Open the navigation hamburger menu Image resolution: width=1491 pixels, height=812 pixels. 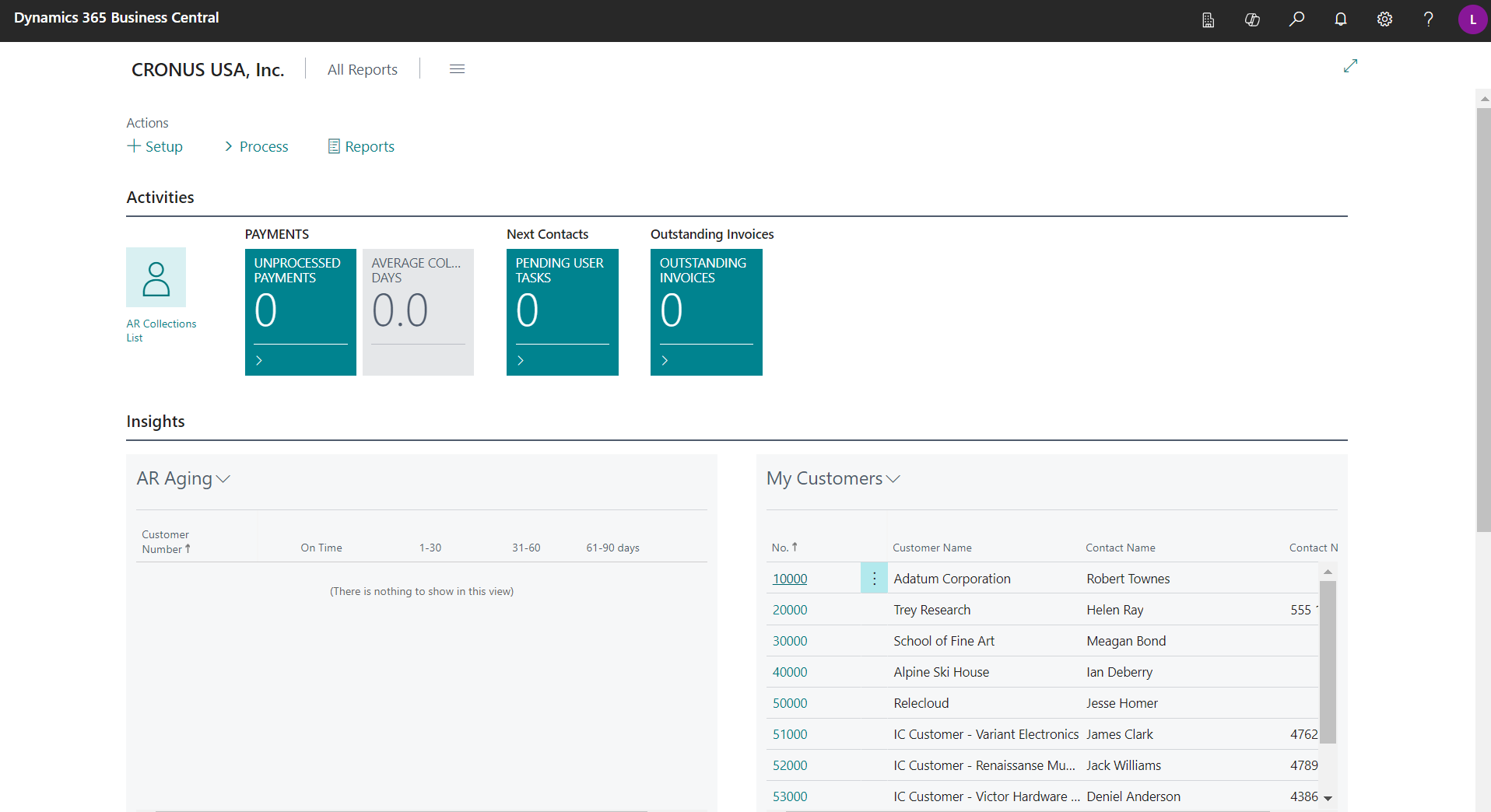coord(457,69)
